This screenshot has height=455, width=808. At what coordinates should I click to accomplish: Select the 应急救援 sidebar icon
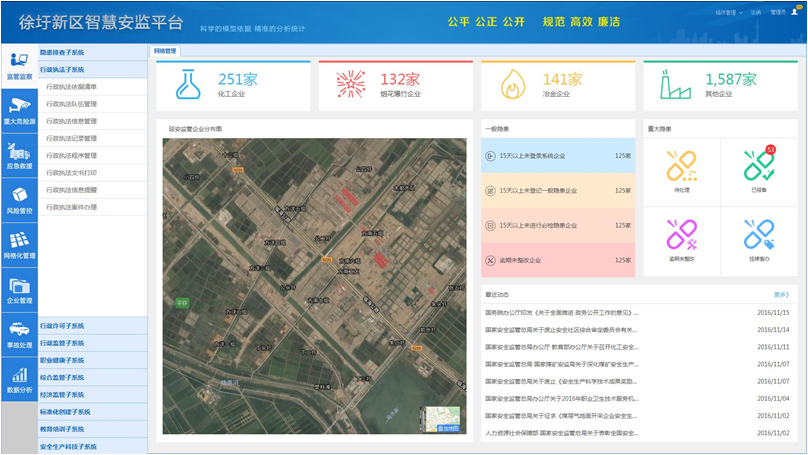[19, 155]
